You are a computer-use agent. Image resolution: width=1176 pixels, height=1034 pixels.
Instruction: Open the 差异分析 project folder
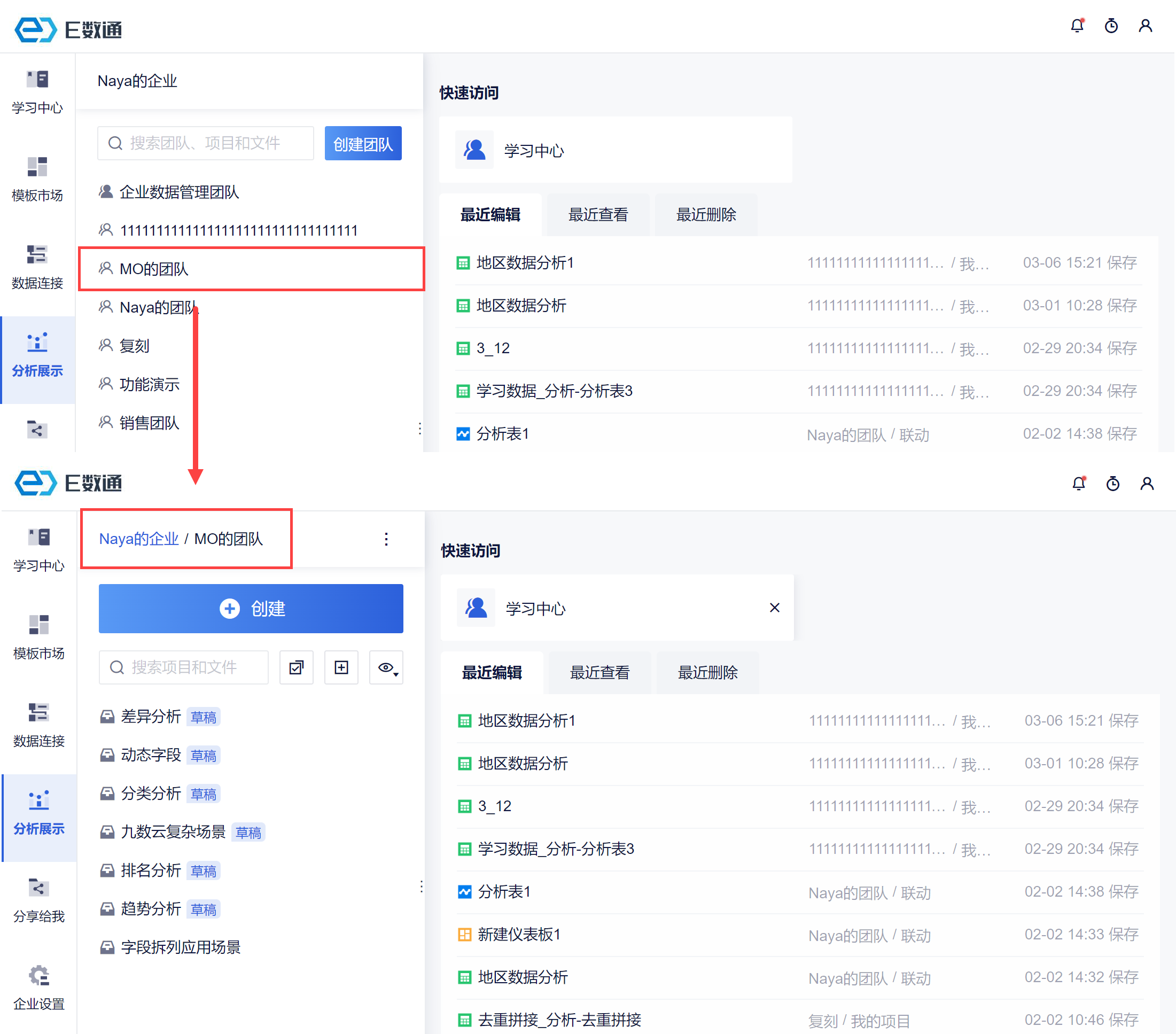coord(151,717)
